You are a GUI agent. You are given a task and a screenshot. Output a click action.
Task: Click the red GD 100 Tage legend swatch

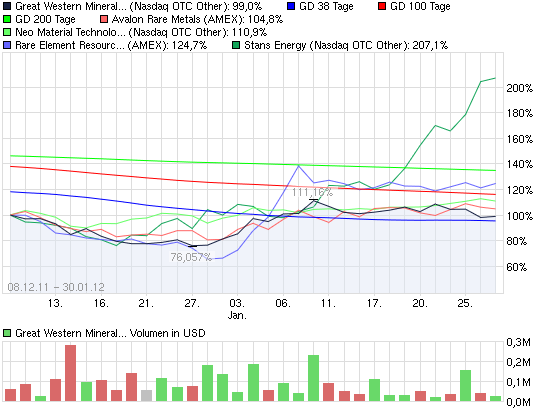(x=382, y=6)
